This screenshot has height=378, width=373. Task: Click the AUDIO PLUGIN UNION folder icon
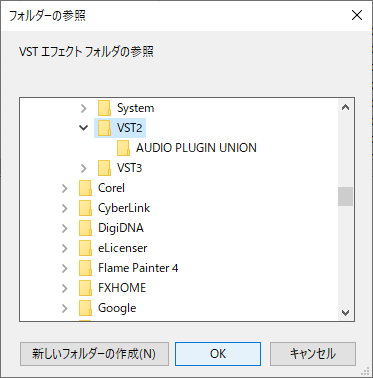(x=123, y=148)
